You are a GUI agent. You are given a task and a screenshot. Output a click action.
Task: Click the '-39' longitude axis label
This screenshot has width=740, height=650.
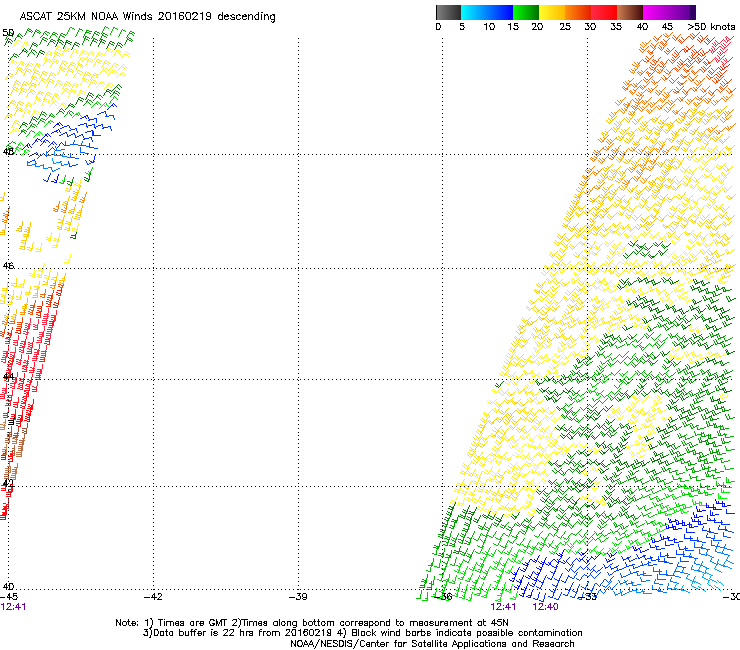coord(298,597)
